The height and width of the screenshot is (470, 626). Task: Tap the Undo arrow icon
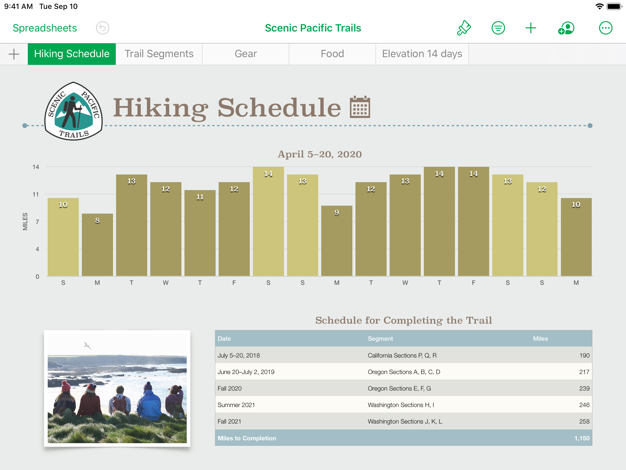pos(102,28)
